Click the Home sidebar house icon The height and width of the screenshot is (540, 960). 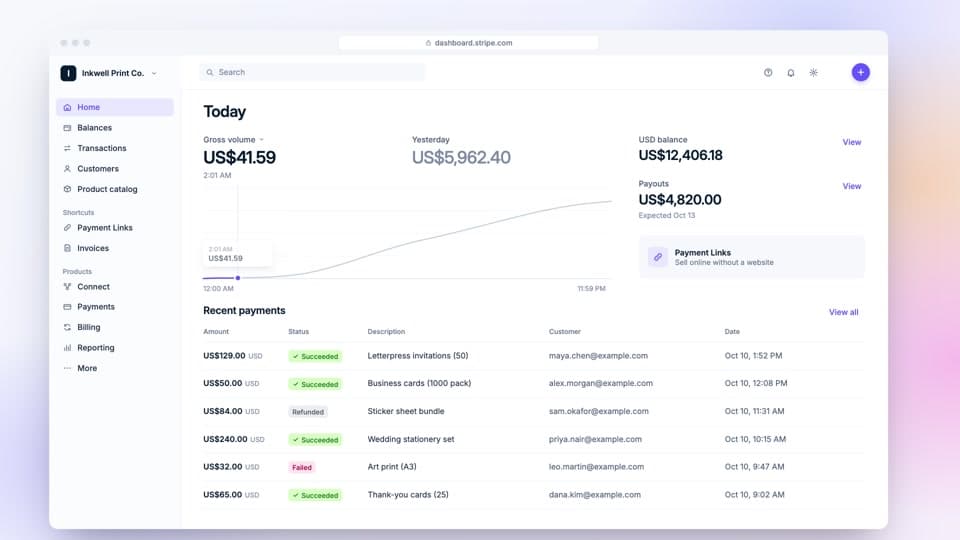[x=67, y=107]
